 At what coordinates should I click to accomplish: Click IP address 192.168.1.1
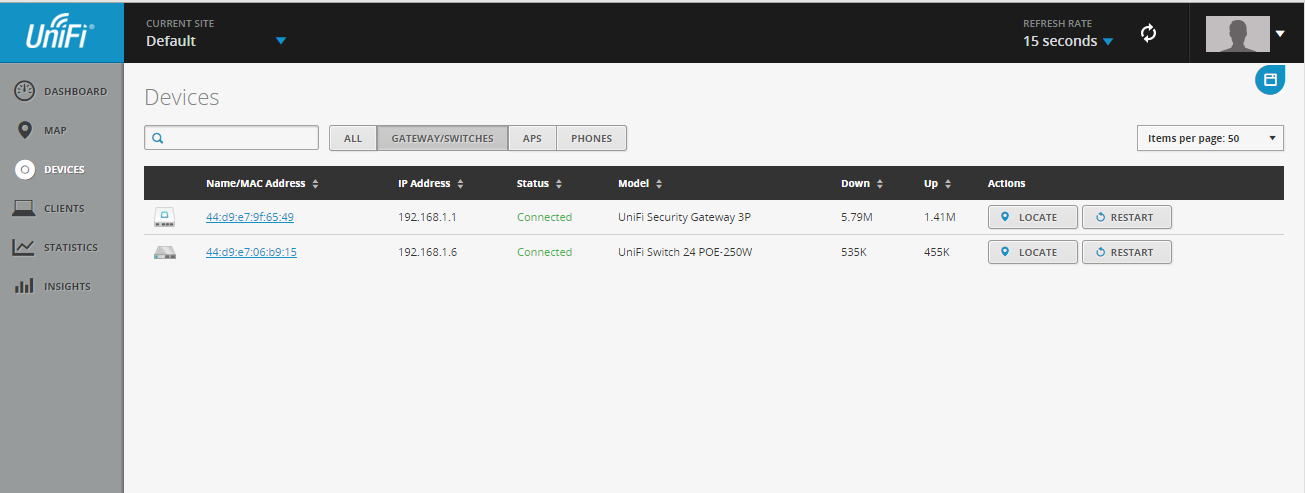[427, 217]
